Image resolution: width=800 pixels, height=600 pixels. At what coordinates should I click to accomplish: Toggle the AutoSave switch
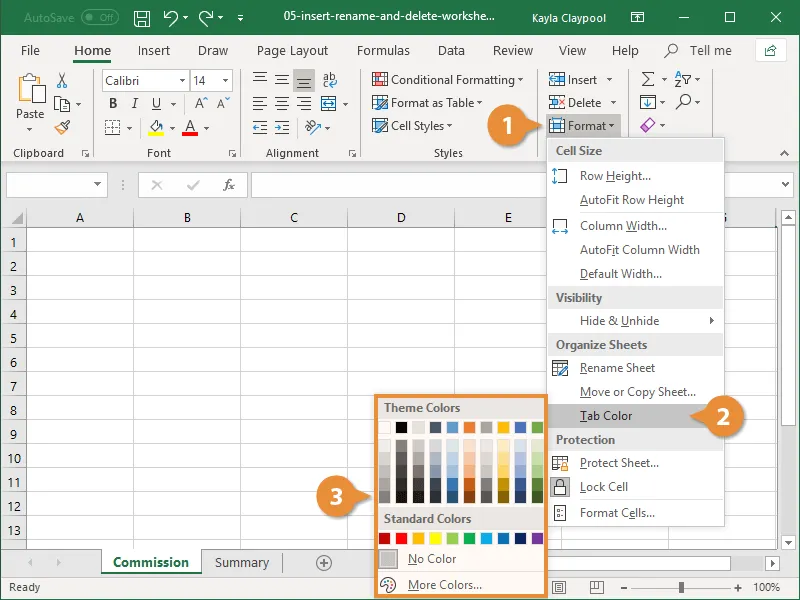[100, 18]
